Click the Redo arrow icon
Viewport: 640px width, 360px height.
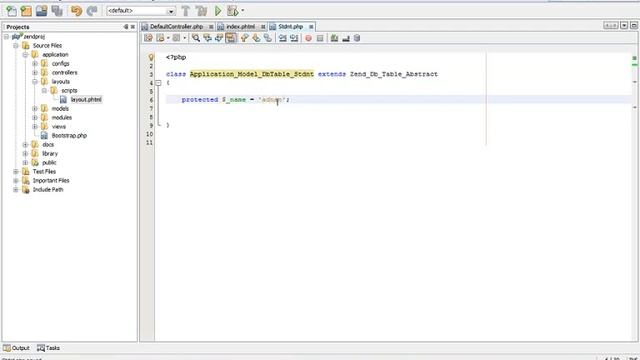point(91,11)
